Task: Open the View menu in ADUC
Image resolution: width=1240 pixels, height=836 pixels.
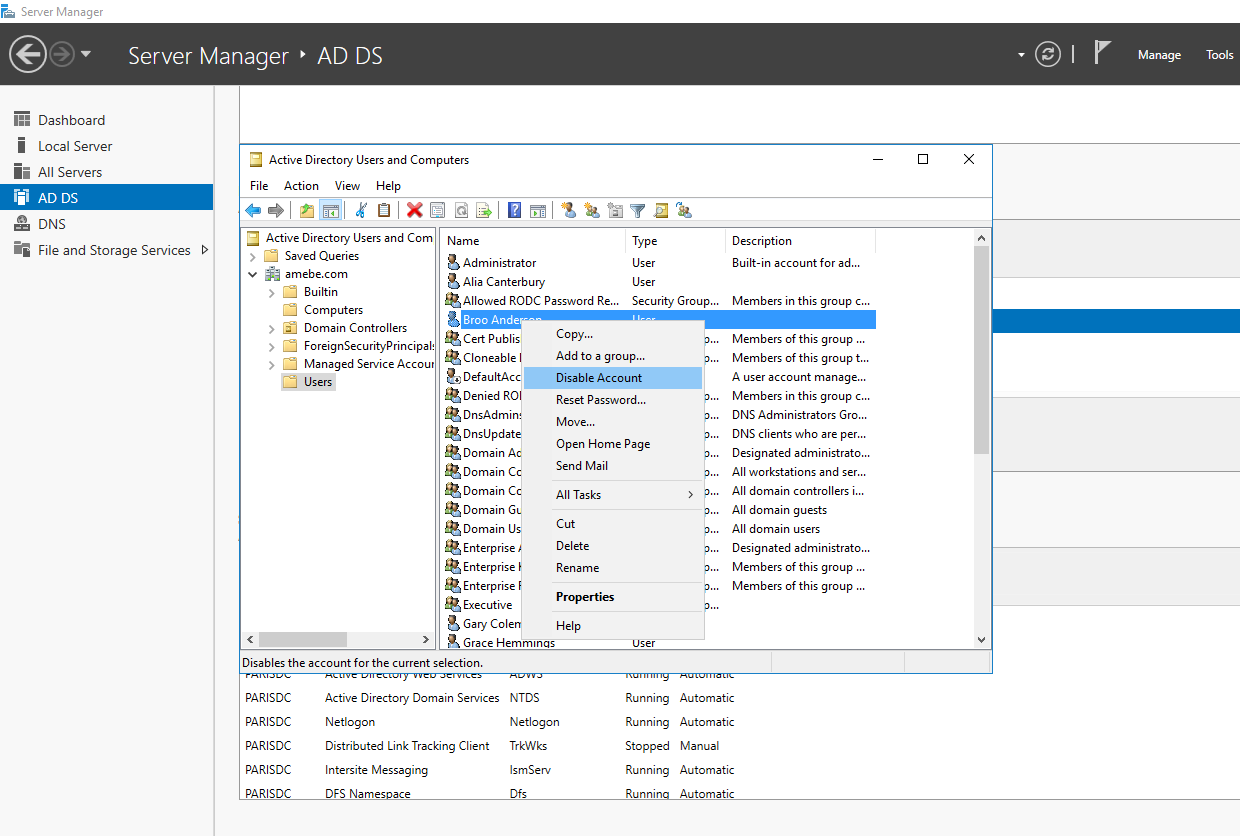Action: click(x=347, y=186)
